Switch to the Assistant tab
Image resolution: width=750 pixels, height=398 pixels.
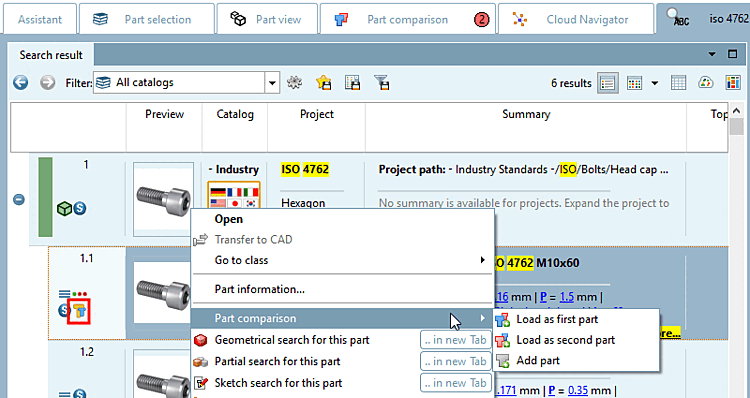[x=40, y=19]
